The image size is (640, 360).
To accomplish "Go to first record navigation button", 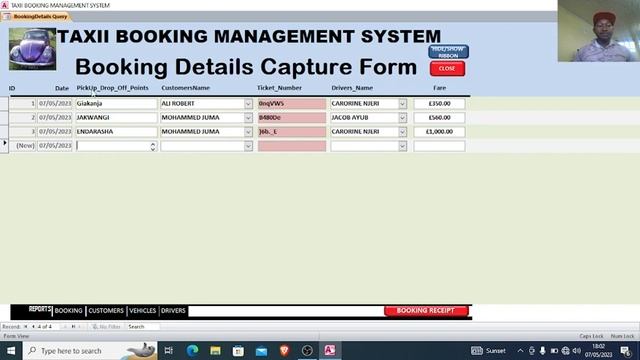I will click(x=26, y=327).
